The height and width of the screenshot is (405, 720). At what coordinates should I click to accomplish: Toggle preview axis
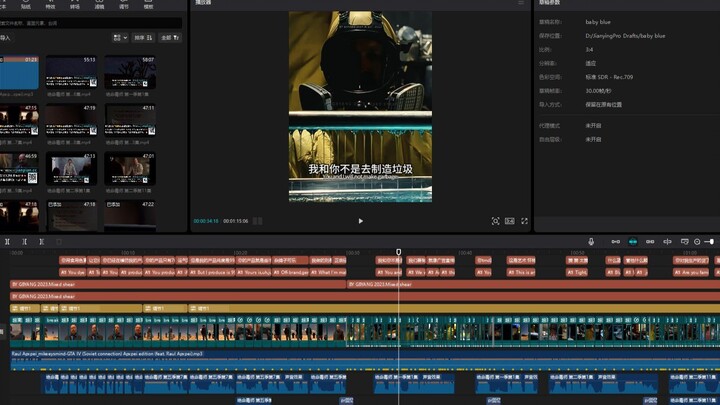click(667, 242)
